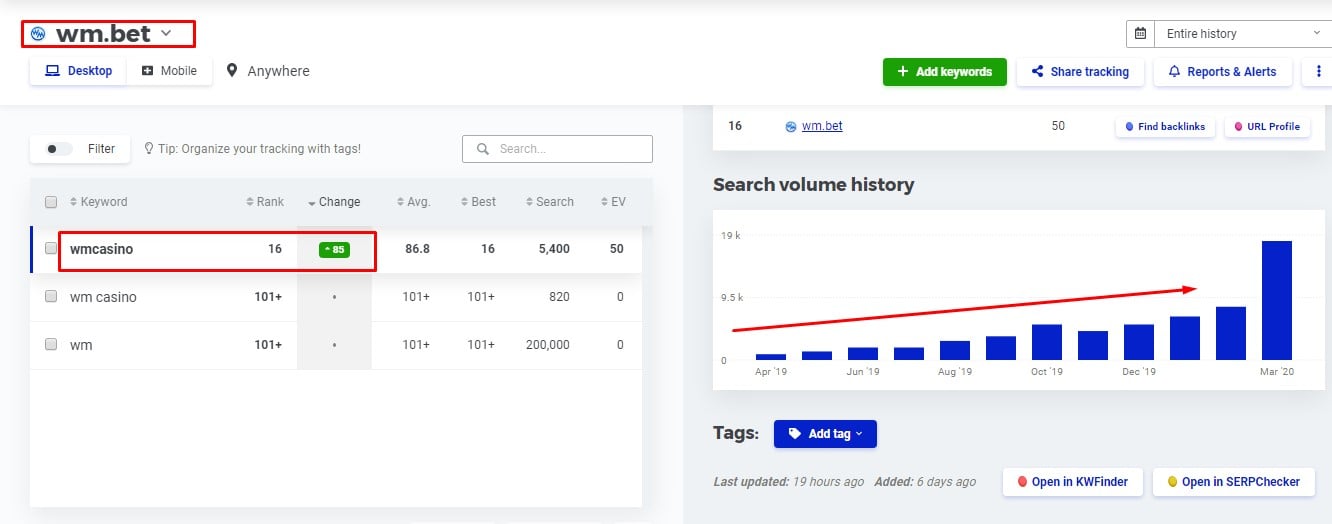
Task: Click the wm.bet favicon in the results row
Action: (x=791, y=127)
